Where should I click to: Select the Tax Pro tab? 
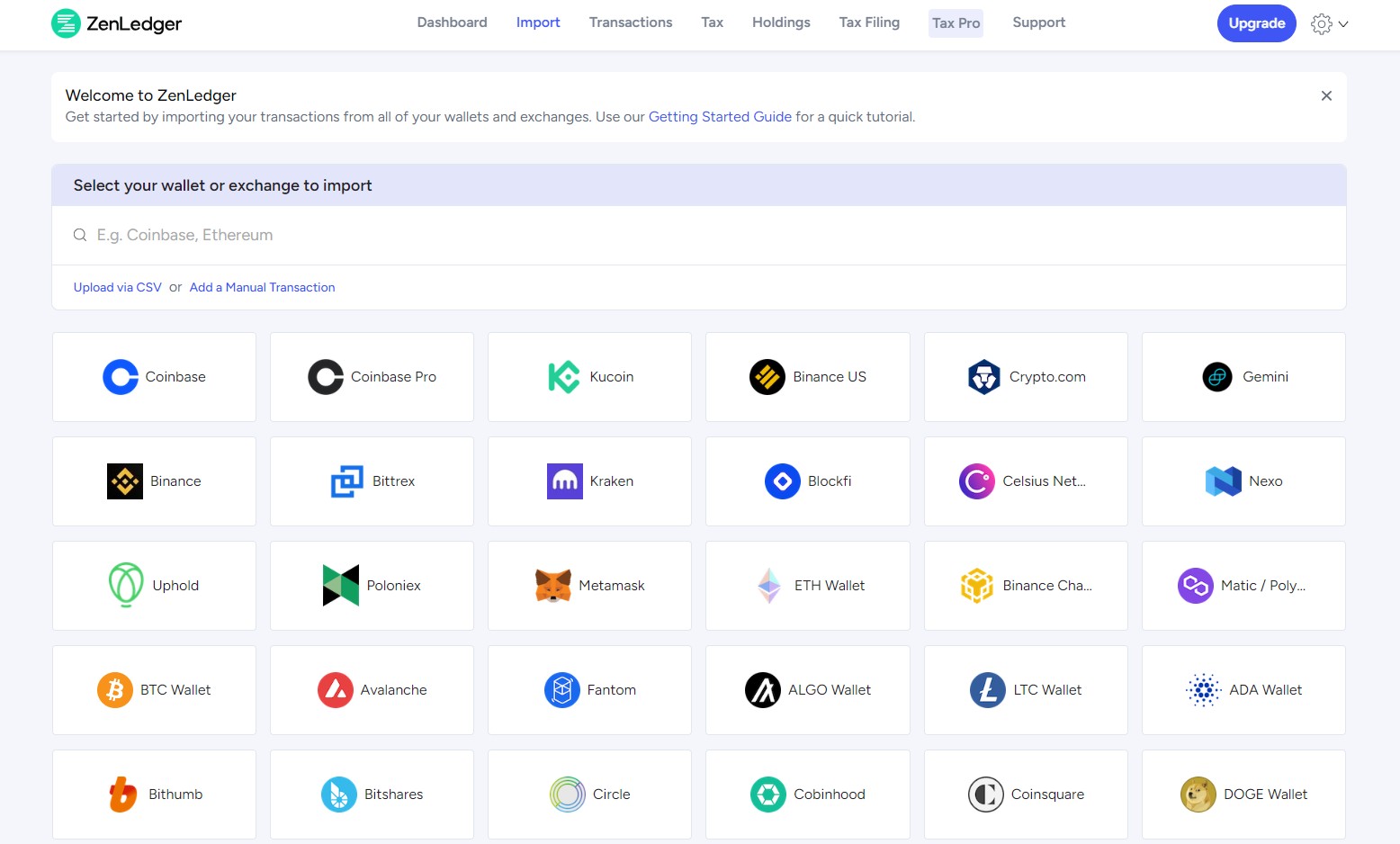click(x=956, y=23)
